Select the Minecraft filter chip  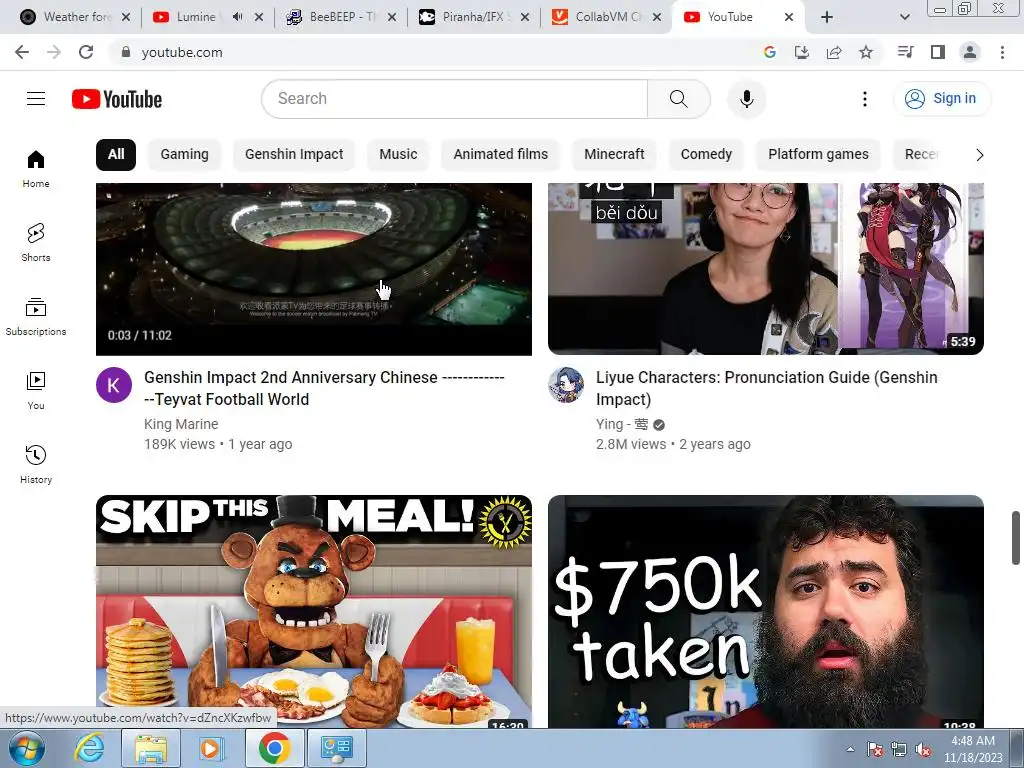(x=614, y=155)
